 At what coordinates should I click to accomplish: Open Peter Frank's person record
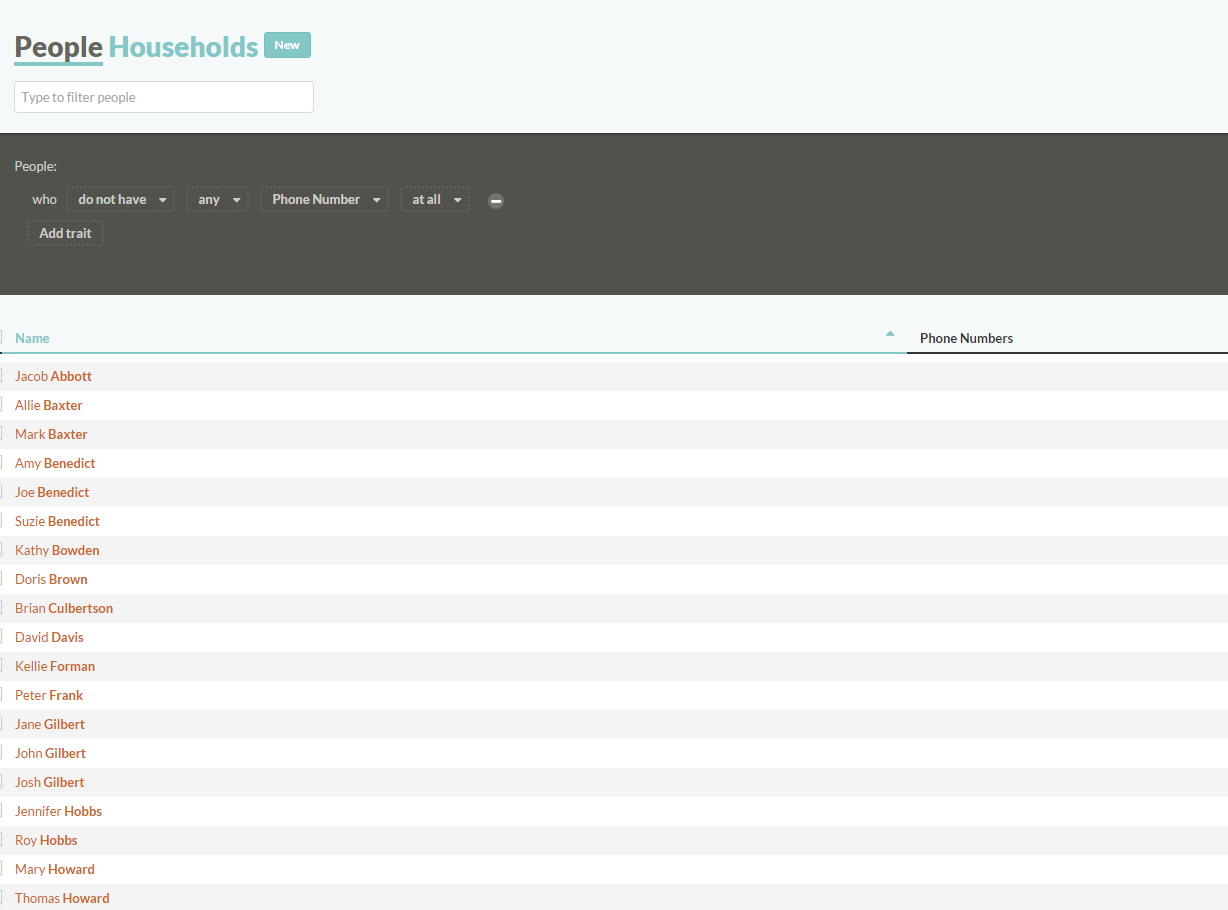(49, 695)
